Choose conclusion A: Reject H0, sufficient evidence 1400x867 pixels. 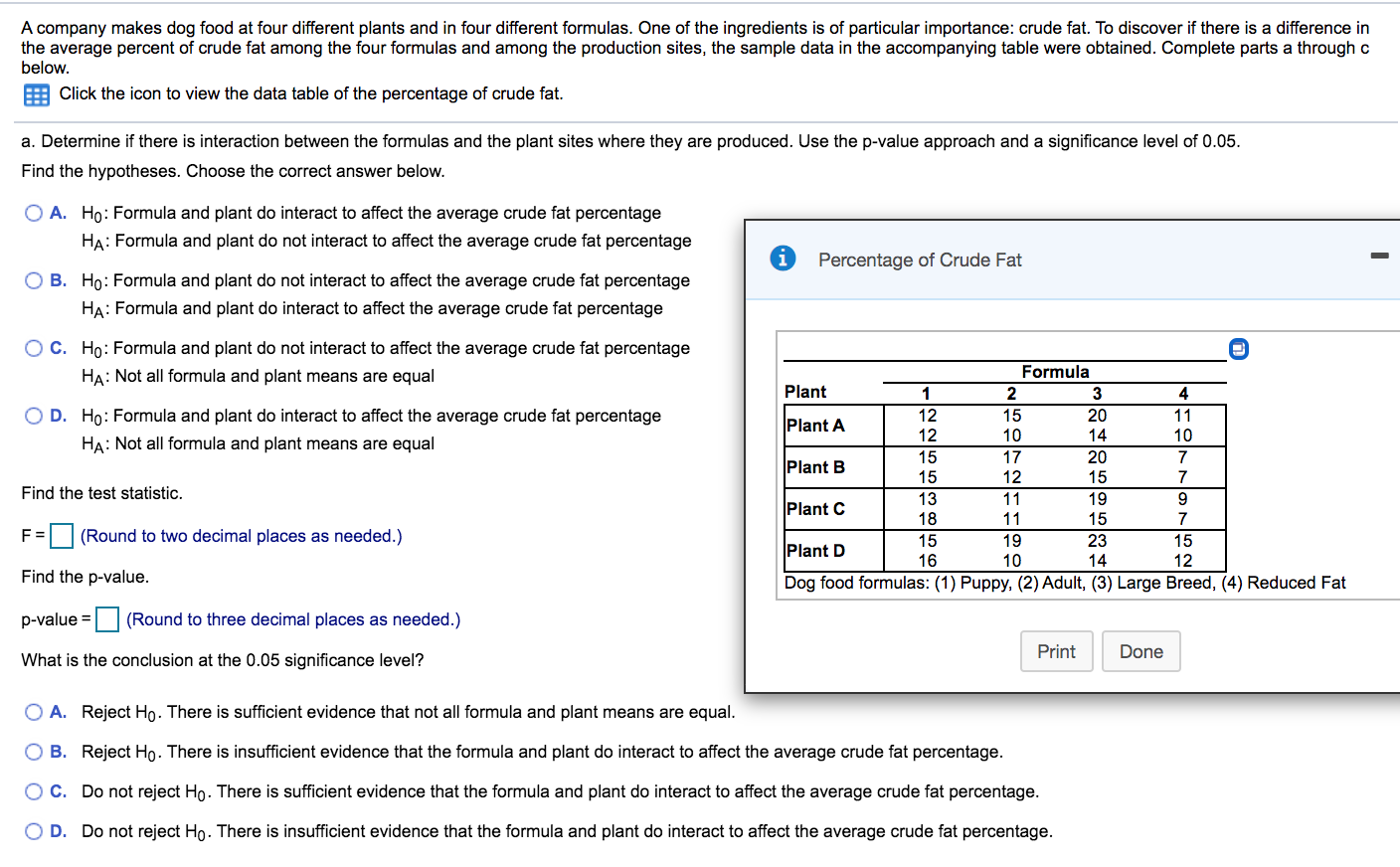(34, 712)
